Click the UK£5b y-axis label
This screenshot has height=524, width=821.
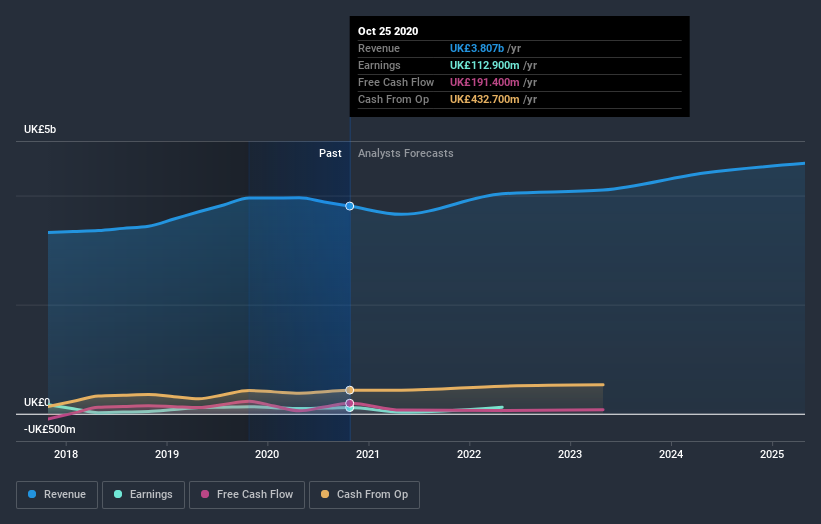tap(40, 129)
